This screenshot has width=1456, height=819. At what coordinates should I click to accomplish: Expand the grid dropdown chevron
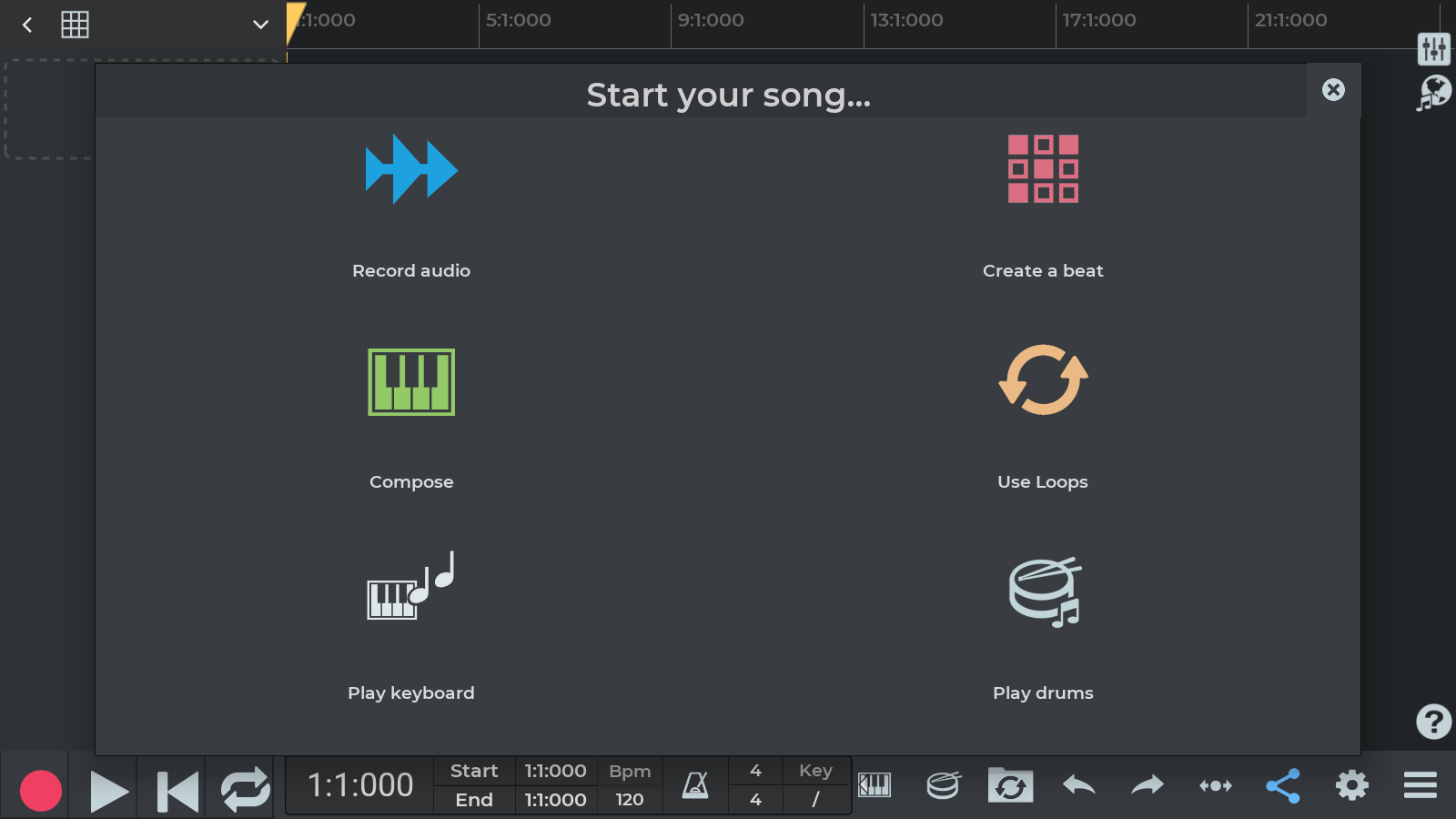(261, 25)
